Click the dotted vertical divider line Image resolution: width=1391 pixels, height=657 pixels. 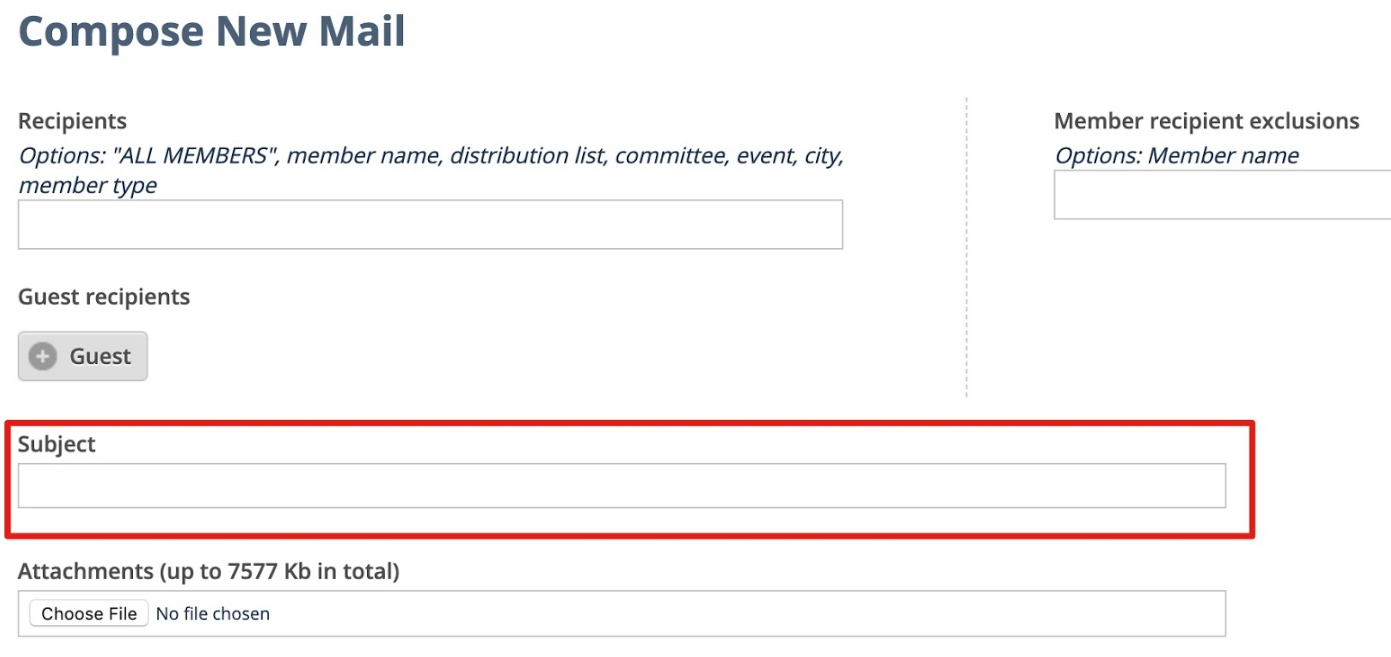point(966,247)
